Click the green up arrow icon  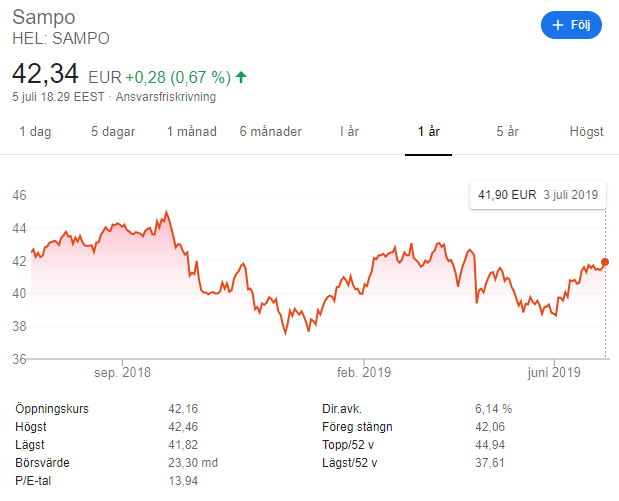tap(241, 77)
